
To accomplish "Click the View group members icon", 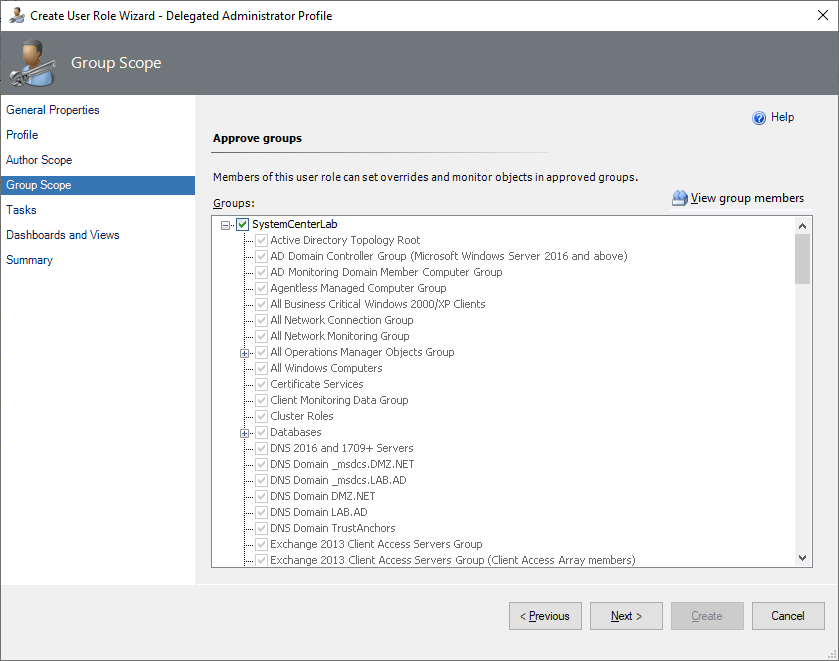I will (x=680, y=198).
